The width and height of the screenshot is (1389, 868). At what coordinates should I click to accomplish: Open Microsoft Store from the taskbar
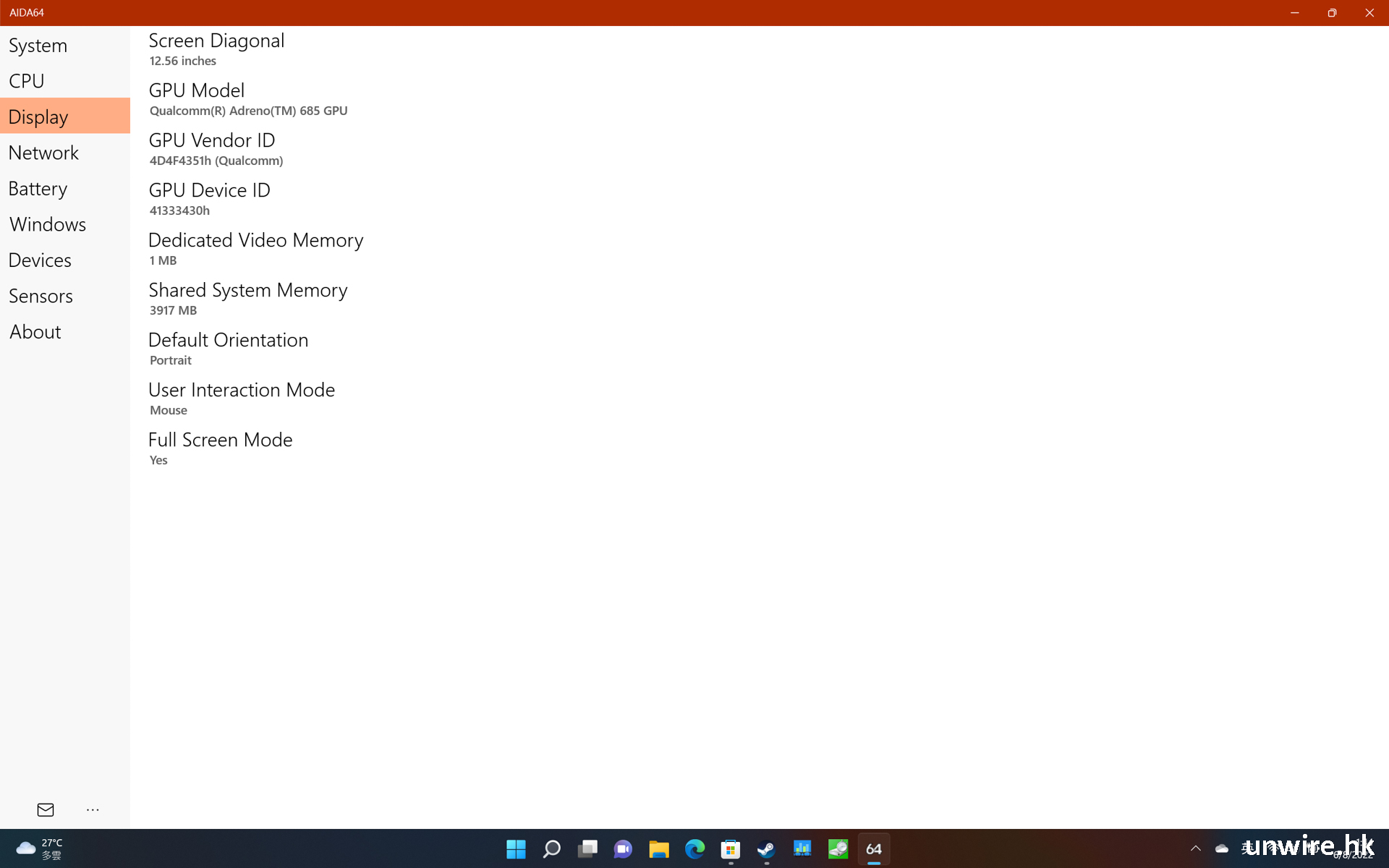click(x=731, y=848)
